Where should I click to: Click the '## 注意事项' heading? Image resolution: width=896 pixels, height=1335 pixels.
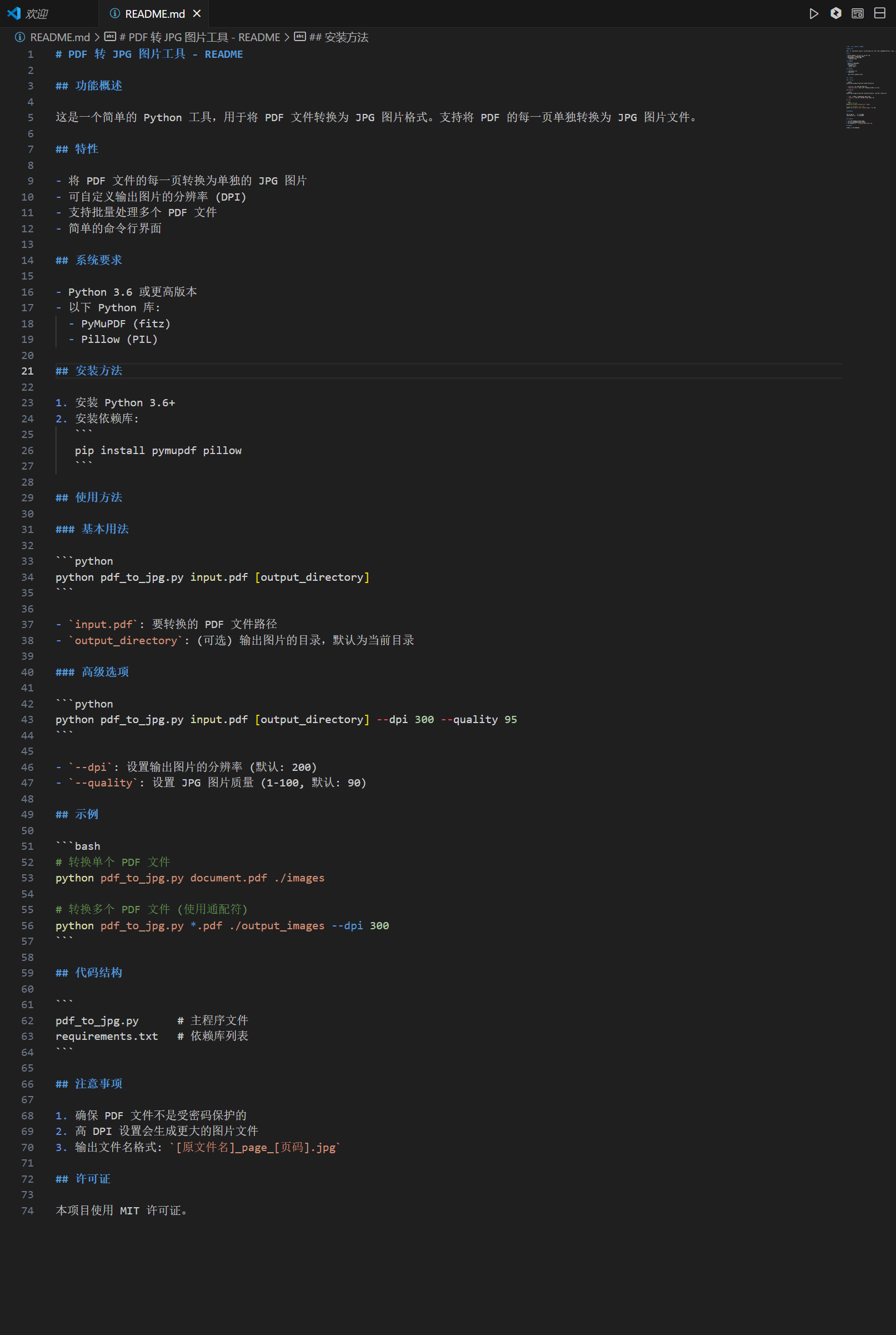tap(88, 1084)
